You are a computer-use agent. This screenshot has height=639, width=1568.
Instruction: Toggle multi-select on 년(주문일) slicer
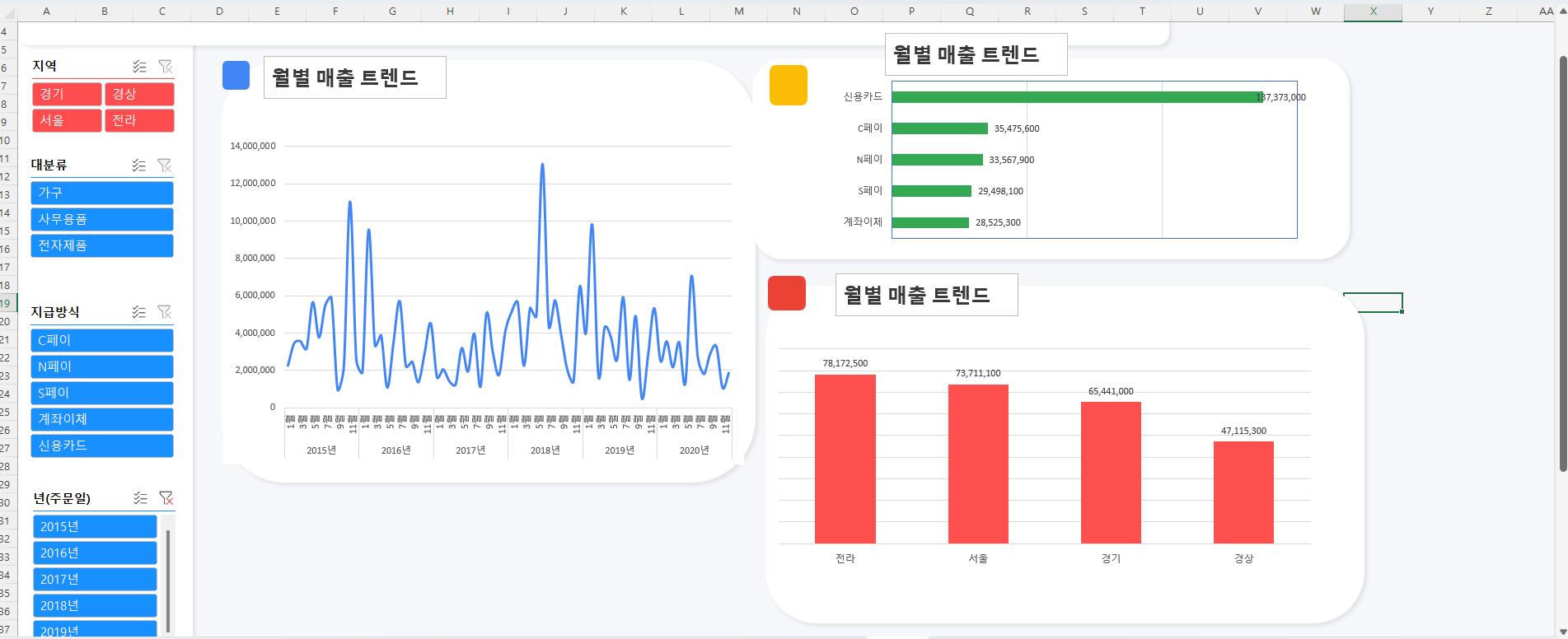(x=141, y=498)
